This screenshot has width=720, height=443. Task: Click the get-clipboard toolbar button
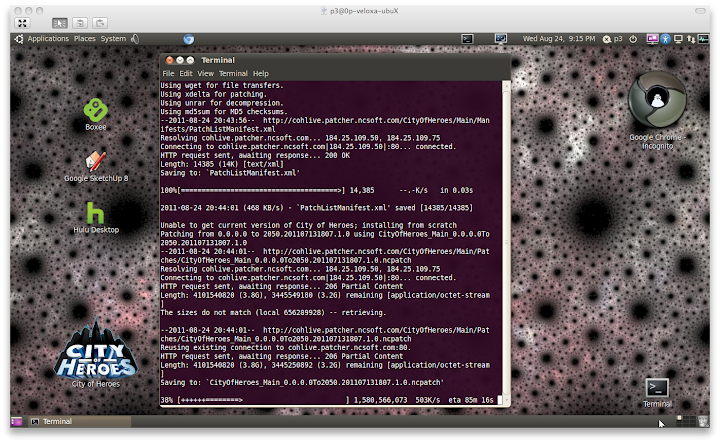coord(80,23)
